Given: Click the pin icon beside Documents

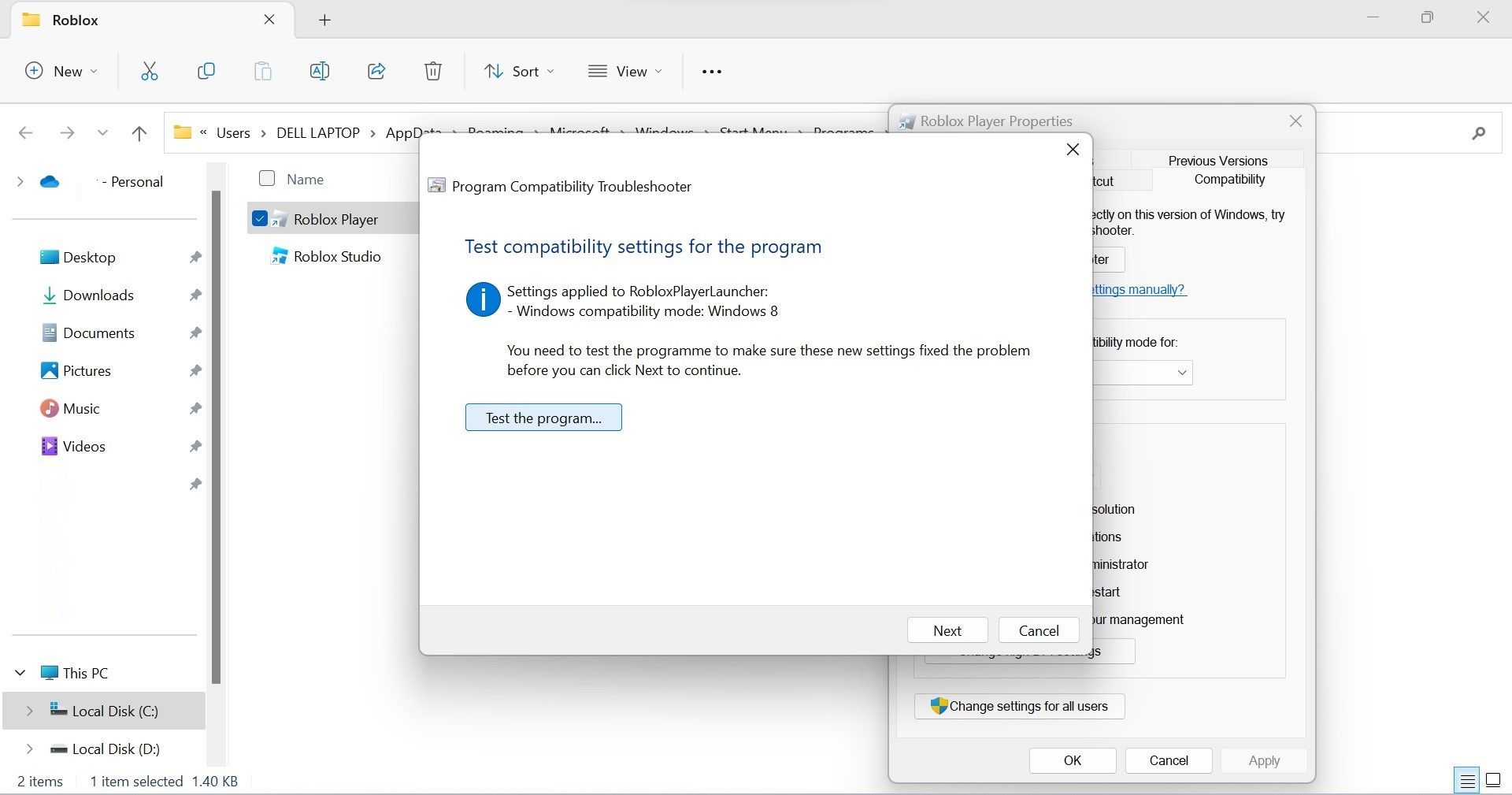Looking at the screenshot, I should pyautogui.click(x=195, y=332).
